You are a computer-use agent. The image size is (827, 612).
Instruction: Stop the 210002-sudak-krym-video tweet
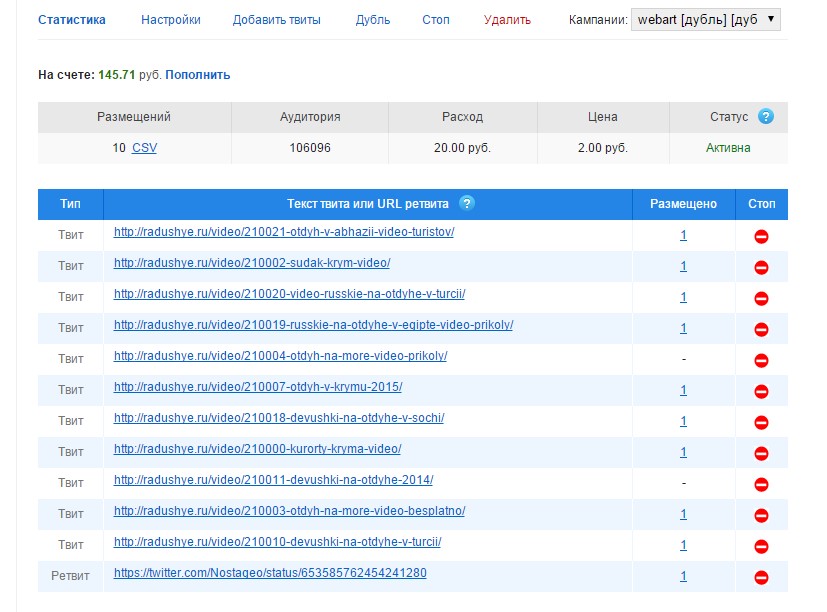point(761,267)
